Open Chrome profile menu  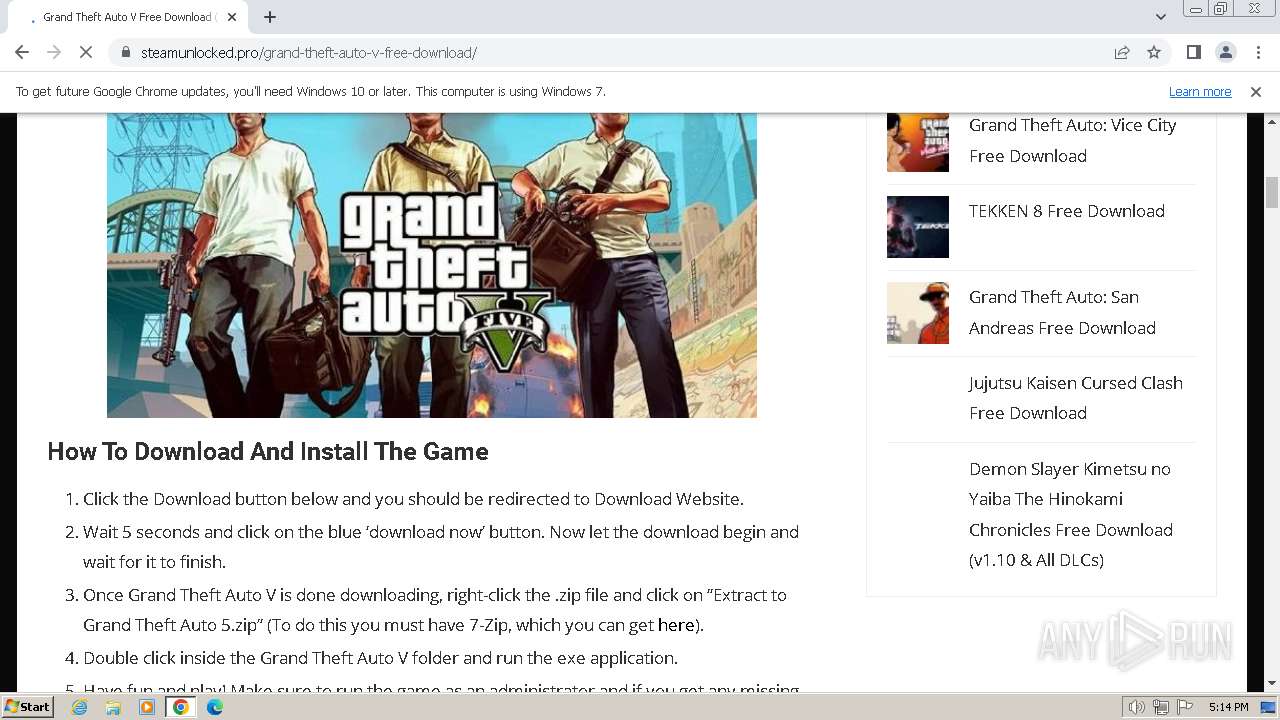pos(1225,52)
